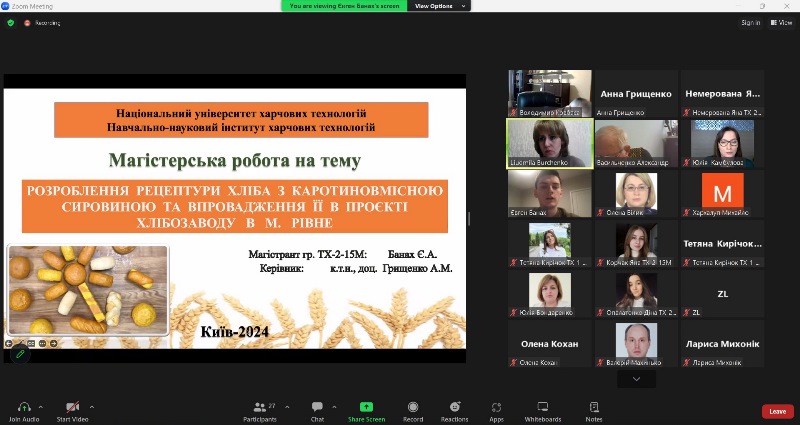The width and height of the screenshot is (800, 425).
Task: Open slide show more options ellipsis icon
Action: [x=42, y=343]
